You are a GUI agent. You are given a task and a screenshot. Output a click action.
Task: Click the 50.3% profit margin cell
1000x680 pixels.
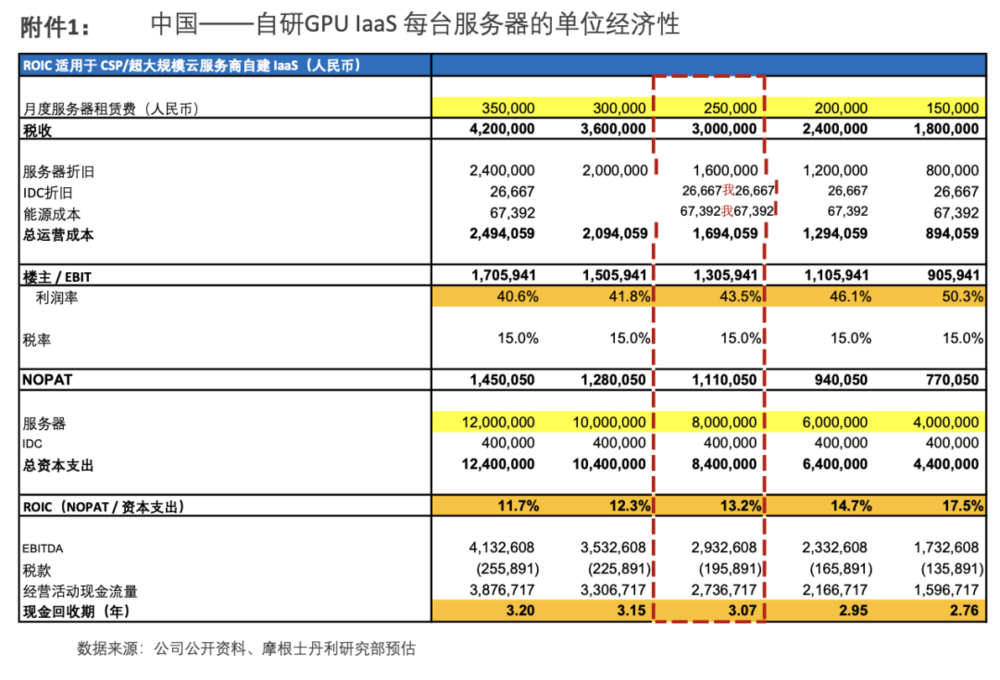coord(962,297)
